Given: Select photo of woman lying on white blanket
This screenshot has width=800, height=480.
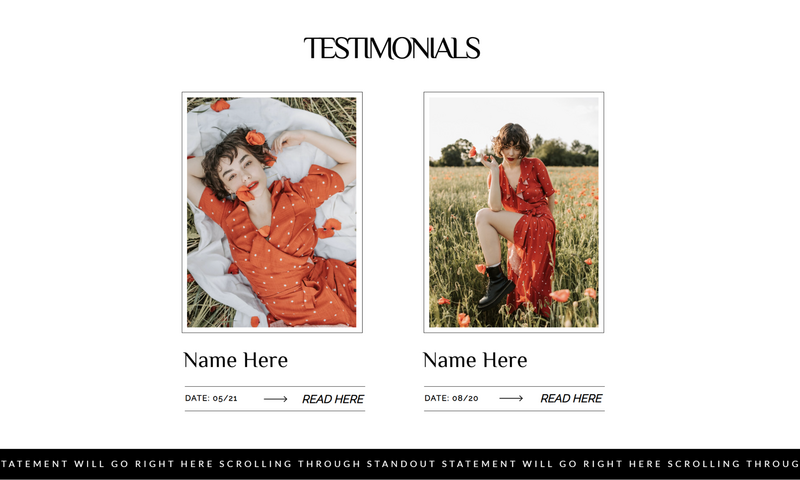Looking at the screenshot, I should tap(272, 212).
